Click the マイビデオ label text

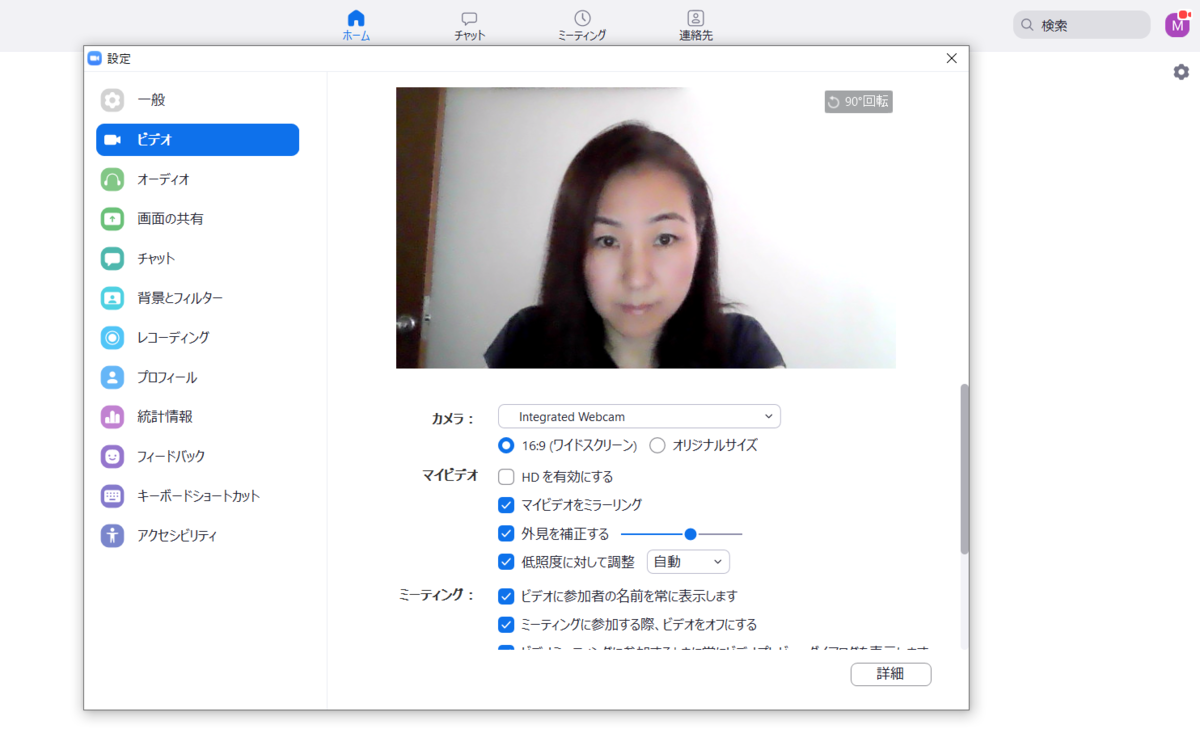click(451, 475)
